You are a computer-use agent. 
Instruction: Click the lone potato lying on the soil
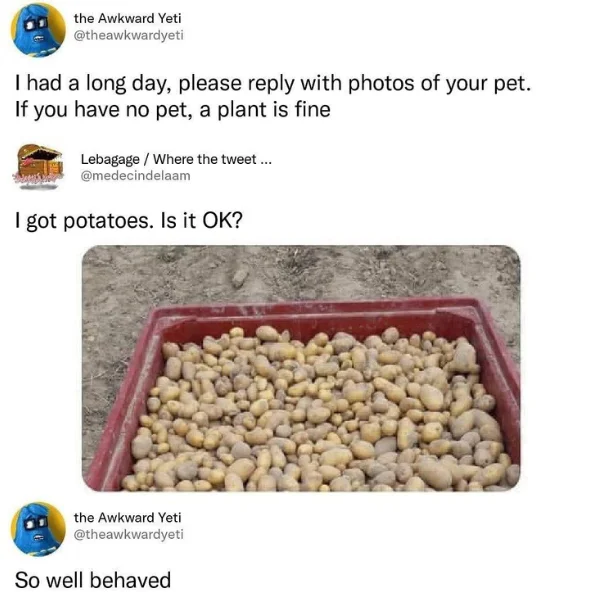point(240,277)
